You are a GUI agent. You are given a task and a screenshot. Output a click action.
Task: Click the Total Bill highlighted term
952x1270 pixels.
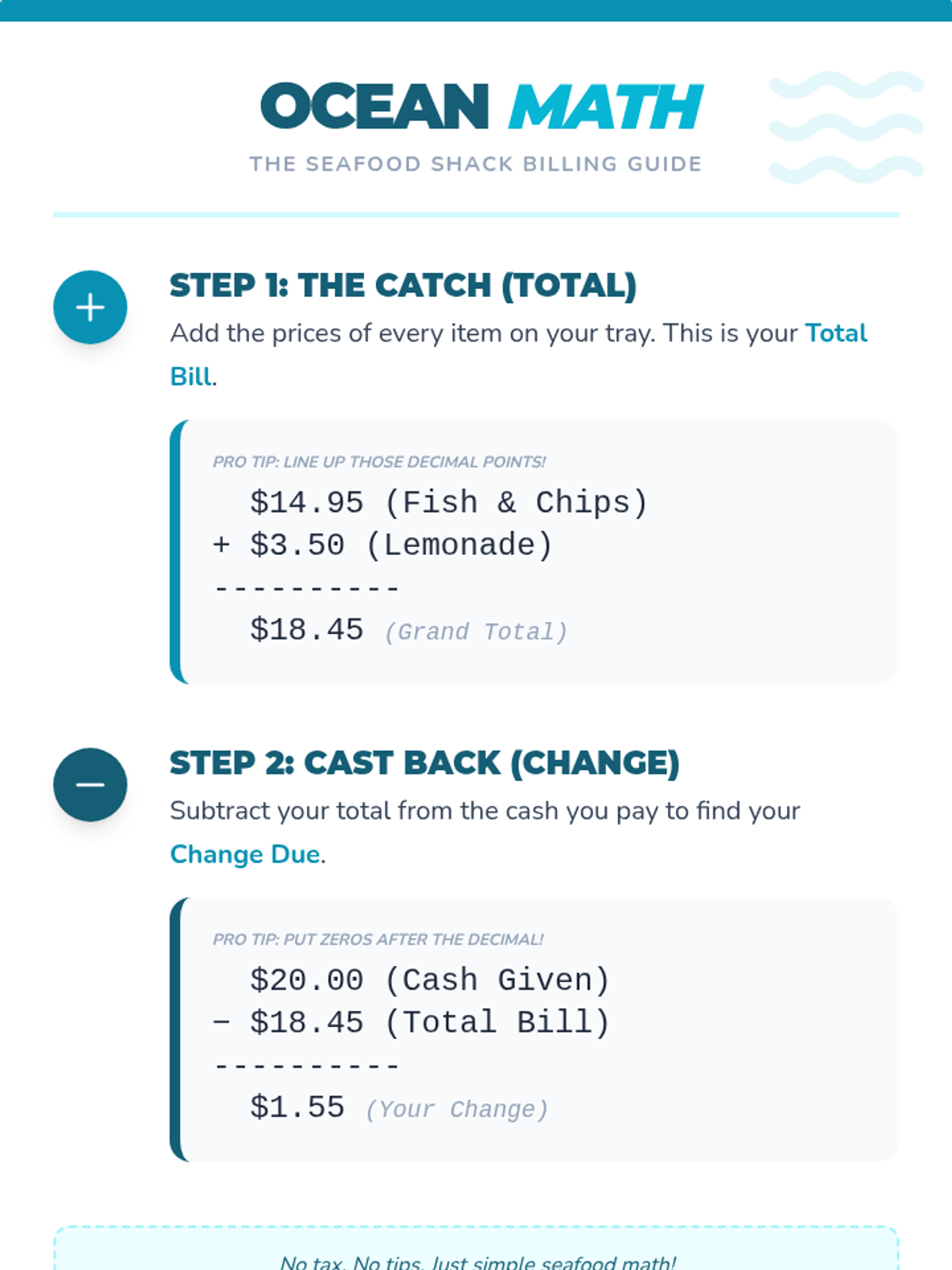click(x=836, y=333)
